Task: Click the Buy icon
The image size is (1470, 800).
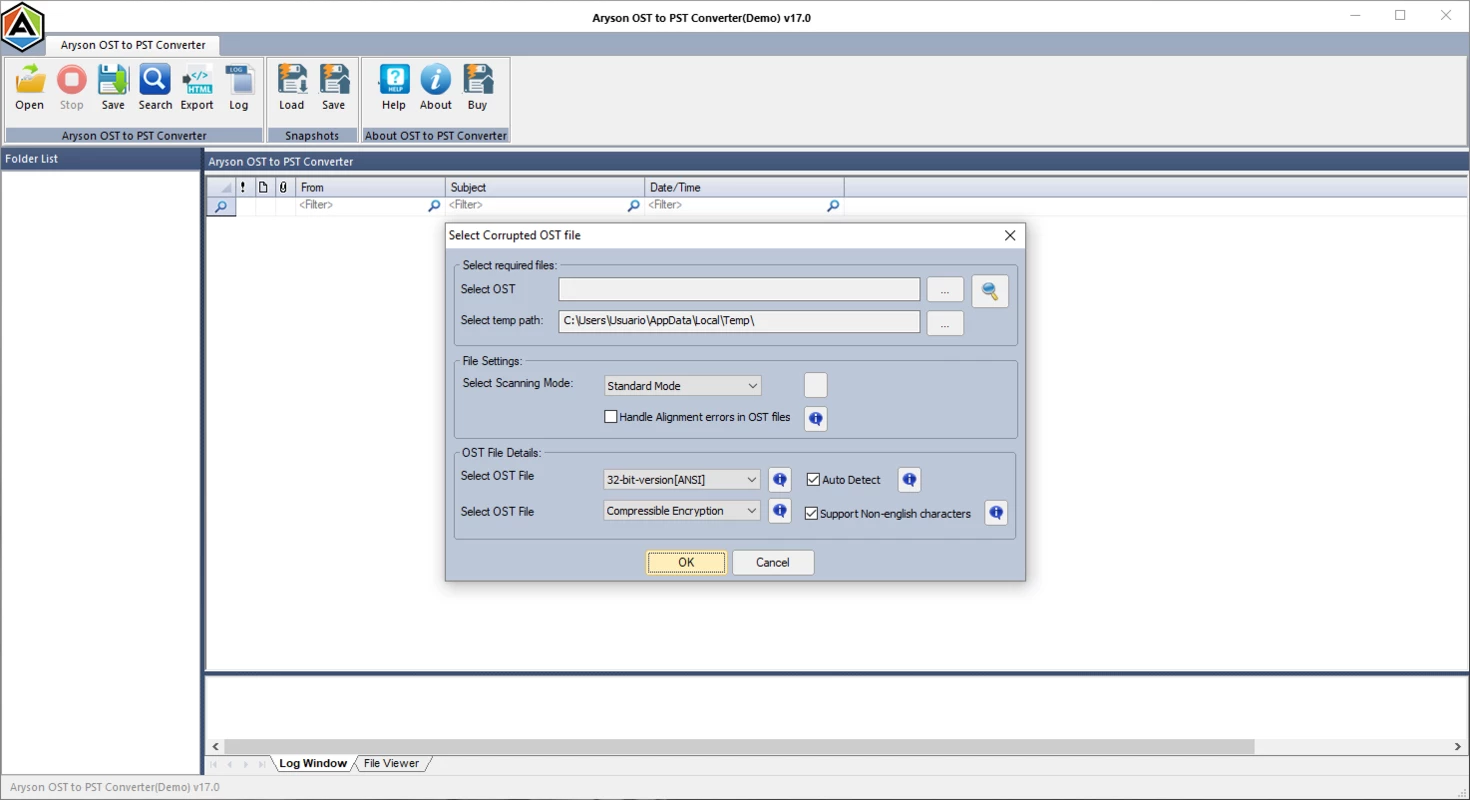Action: pyautogui.click(x=478, y=87)
